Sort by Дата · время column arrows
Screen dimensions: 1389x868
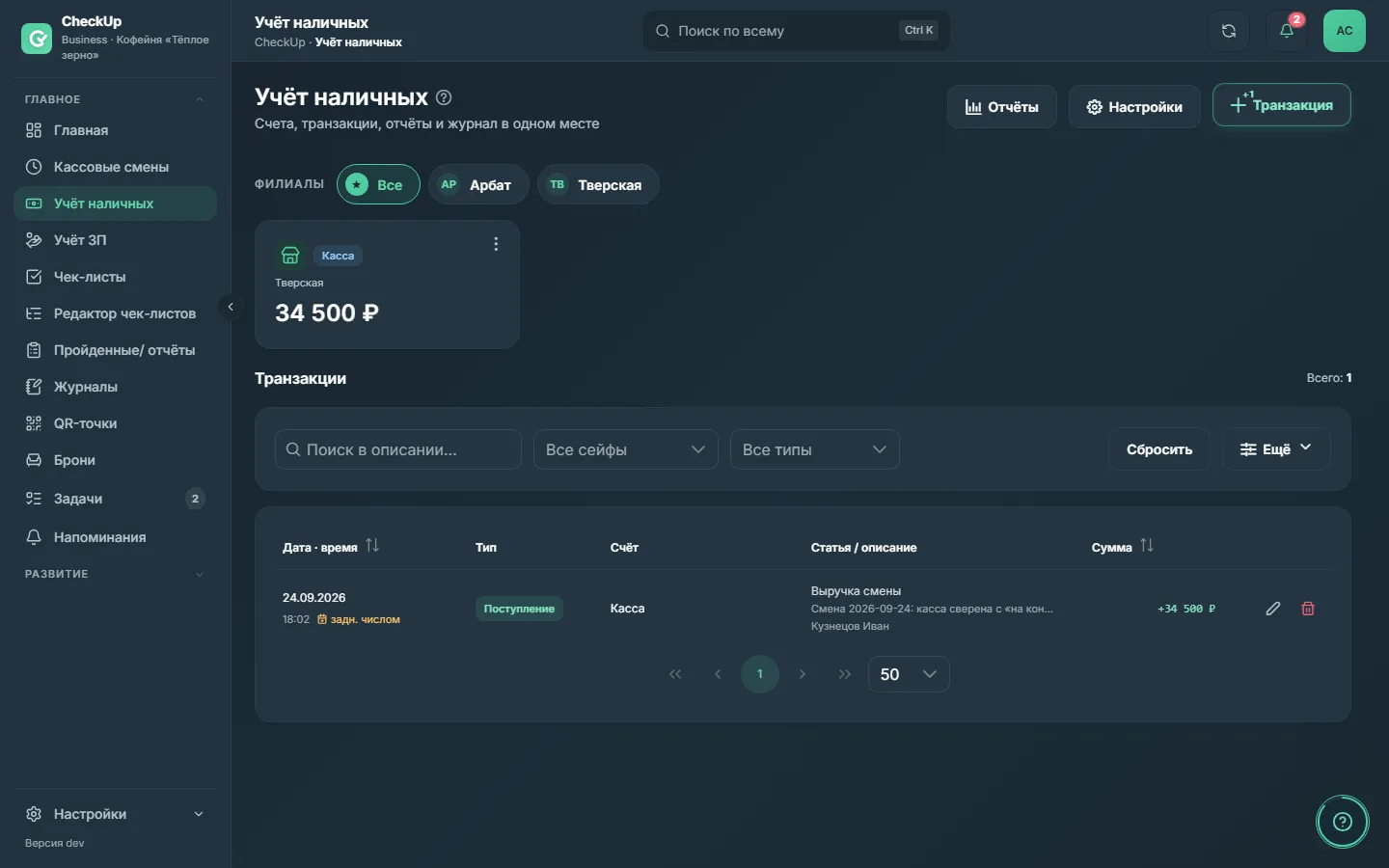click(372, 546)
